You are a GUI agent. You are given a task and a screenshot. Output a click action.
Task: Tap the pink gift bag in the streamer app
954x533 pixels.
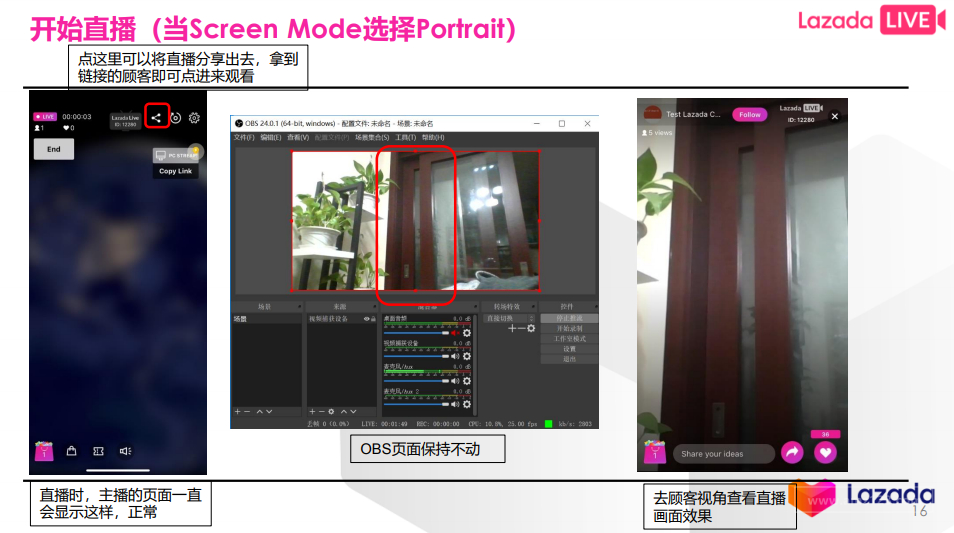[44, 451]
